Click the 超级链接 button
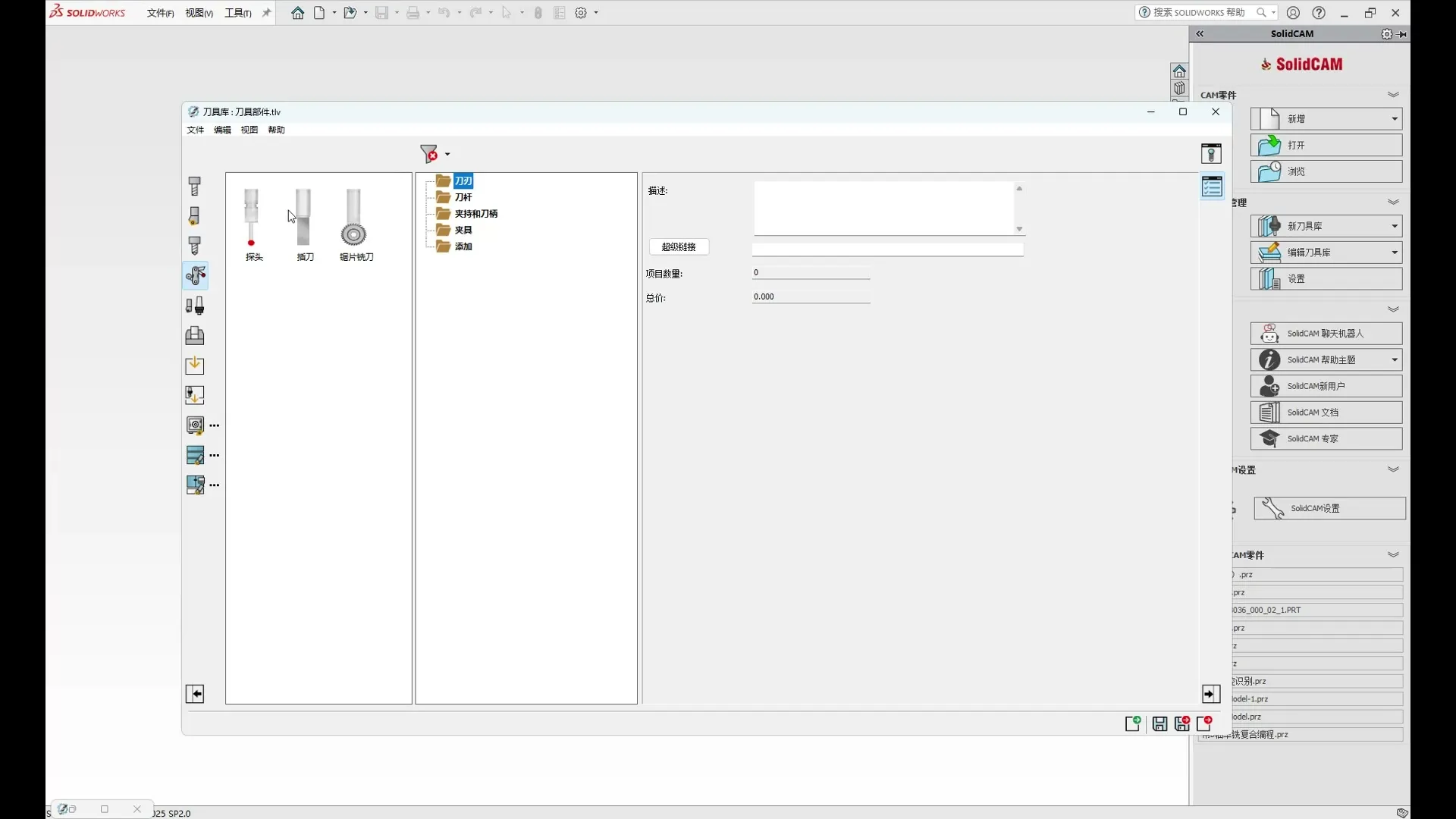Screen dimensions: 1456x819 click(x=679, y=247)
